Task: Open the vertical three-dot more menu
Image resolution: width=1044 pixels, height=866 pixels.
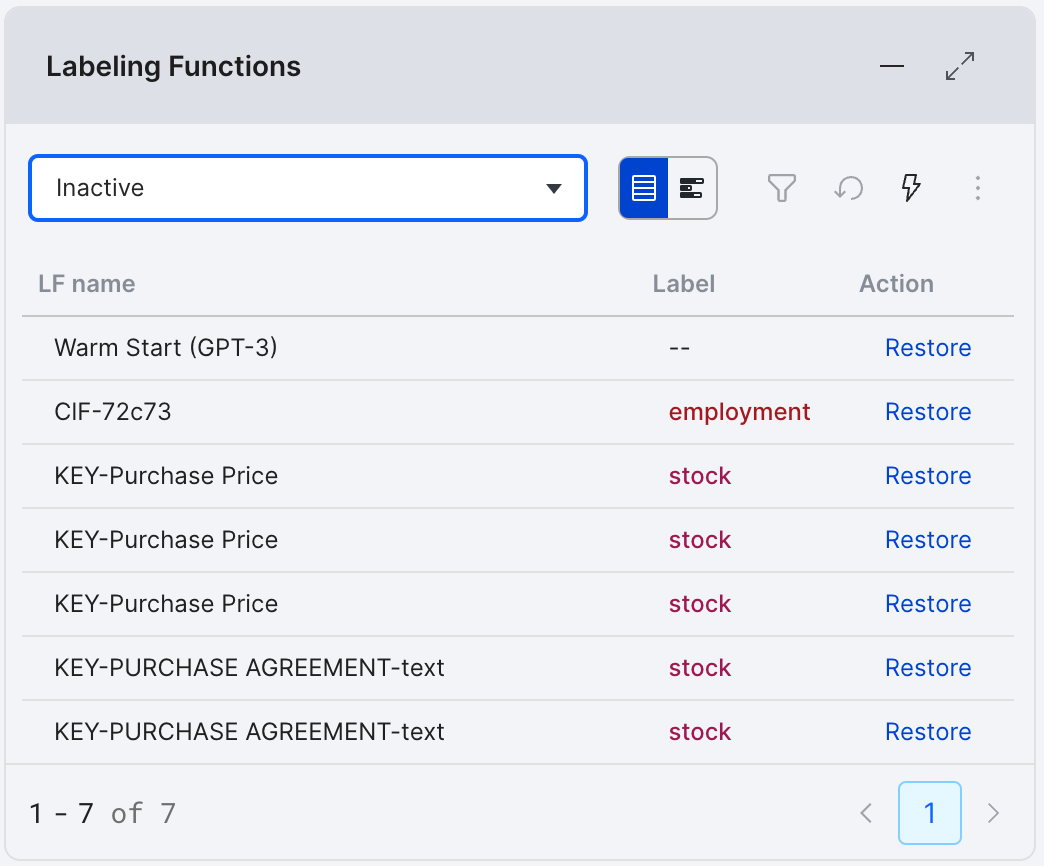Action: click(x=977, y=188)
